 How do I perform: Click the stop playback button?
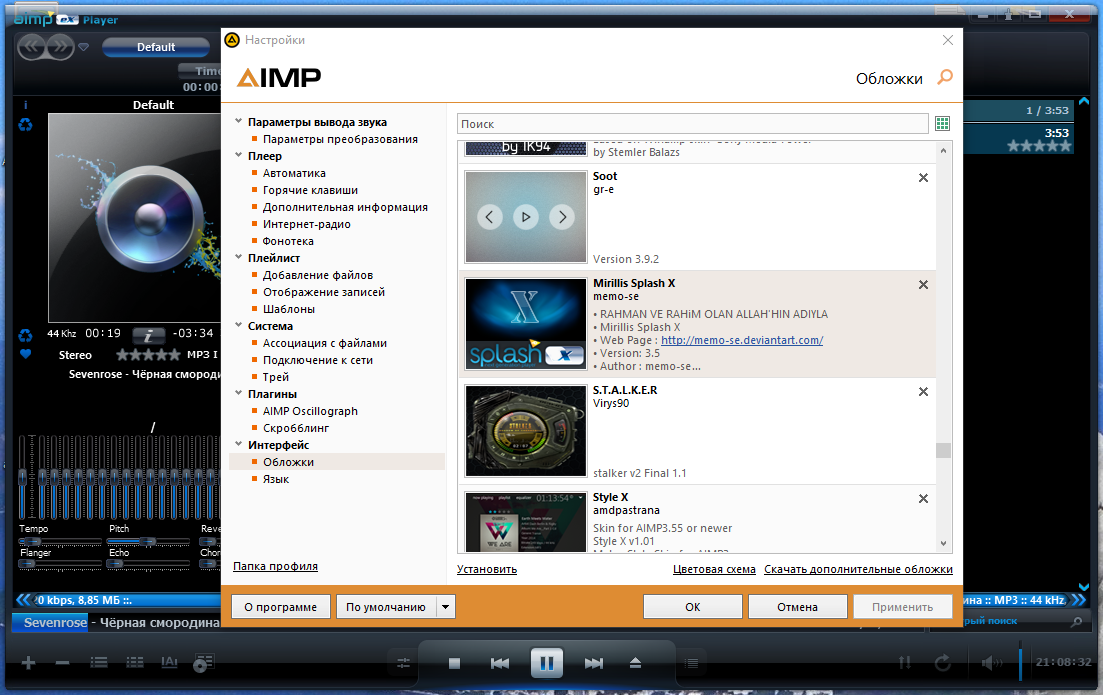pyautogui.click(x=454, y=663)
